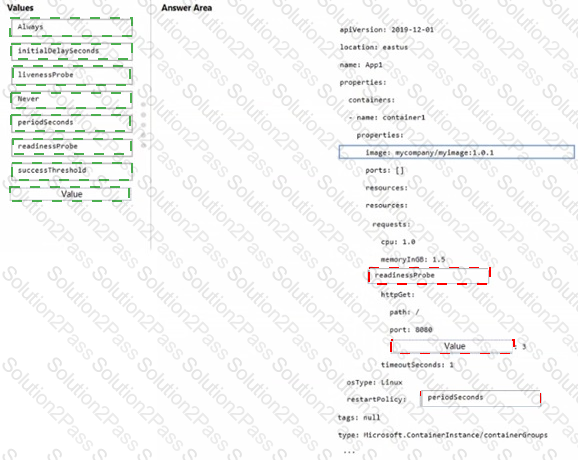This screenshot has height=460, width=578.
Task: Click the osType: Linux line
Action: pos(374,383)
